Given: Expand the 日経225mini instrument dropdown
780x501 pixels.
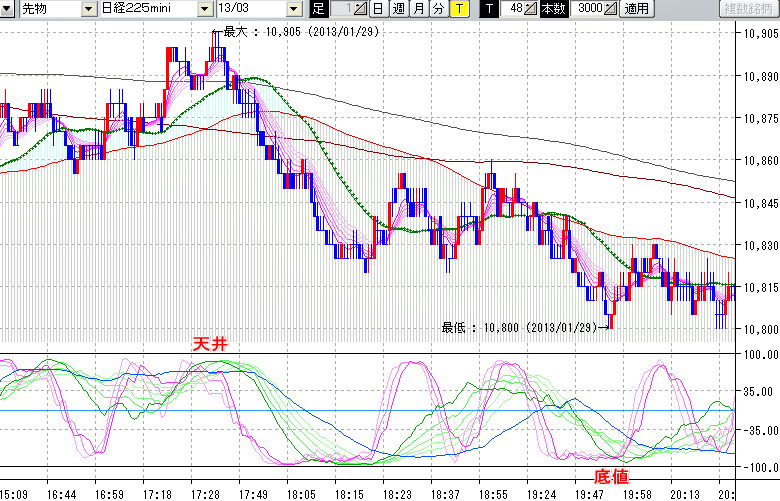Looking at the screenshot, I should coord(204,9).
